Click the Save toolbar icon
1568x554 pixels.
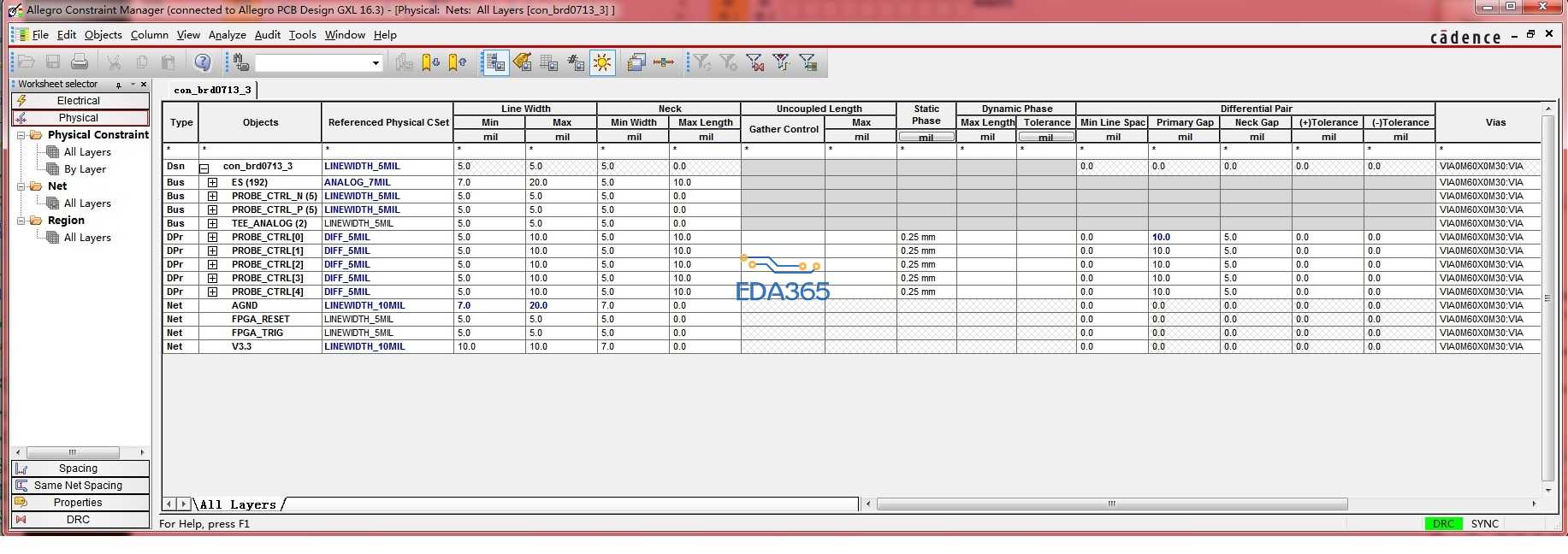[x=53, y=62]
